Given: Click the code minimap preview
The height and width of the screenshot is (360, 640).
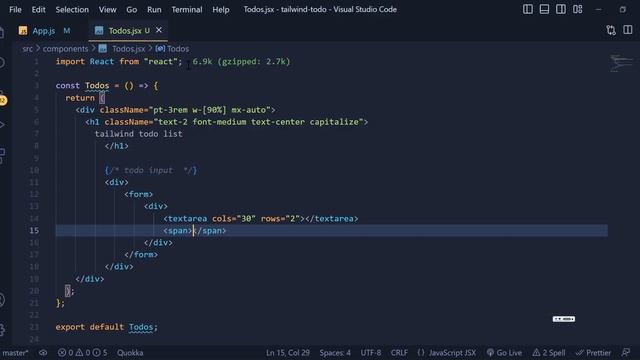Looking at the screenshot, I should click(x=621, y=64).
